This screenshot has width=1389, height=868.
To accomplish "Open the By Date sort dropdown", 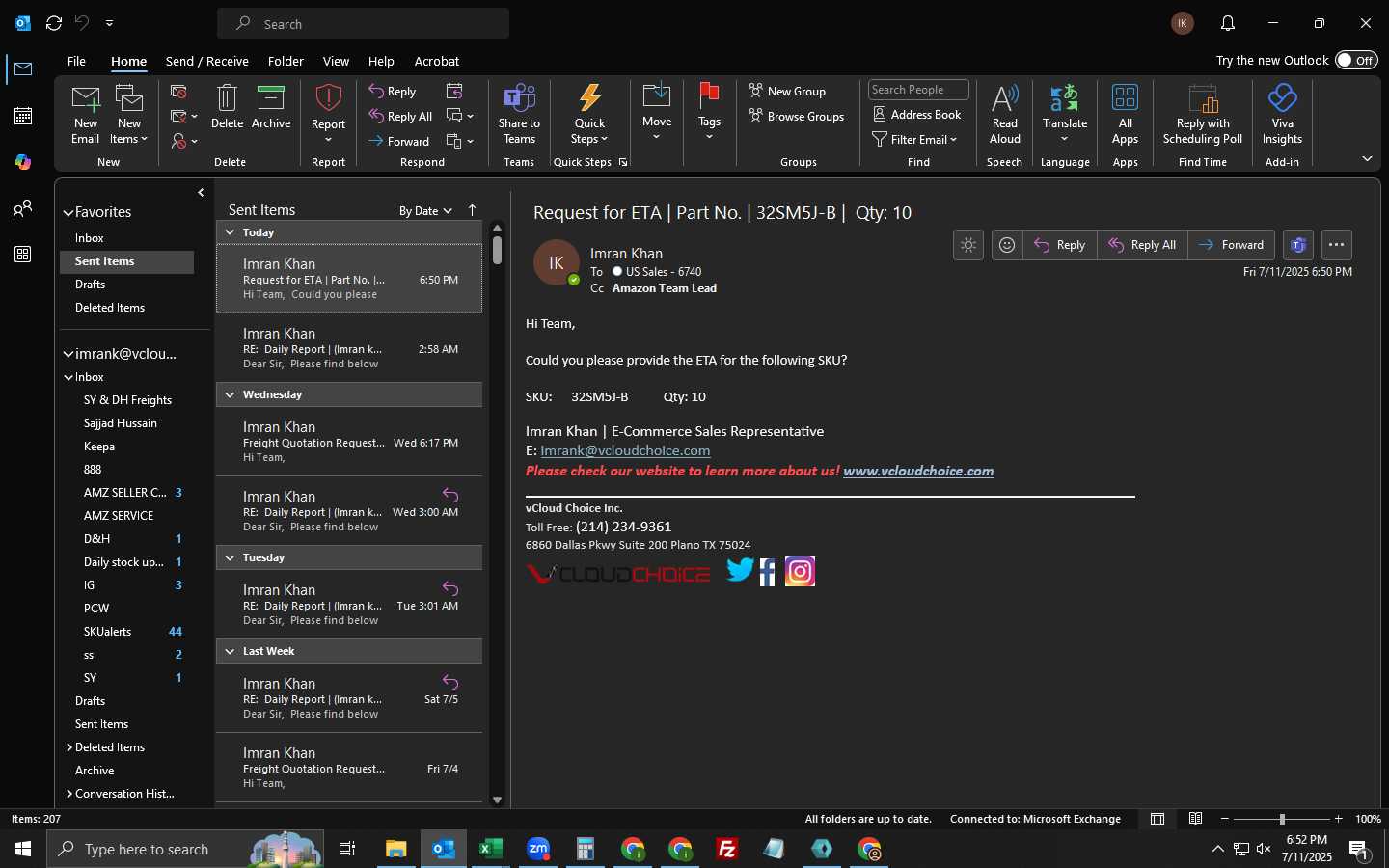I will pyautogui.click(x=425, y=210).
